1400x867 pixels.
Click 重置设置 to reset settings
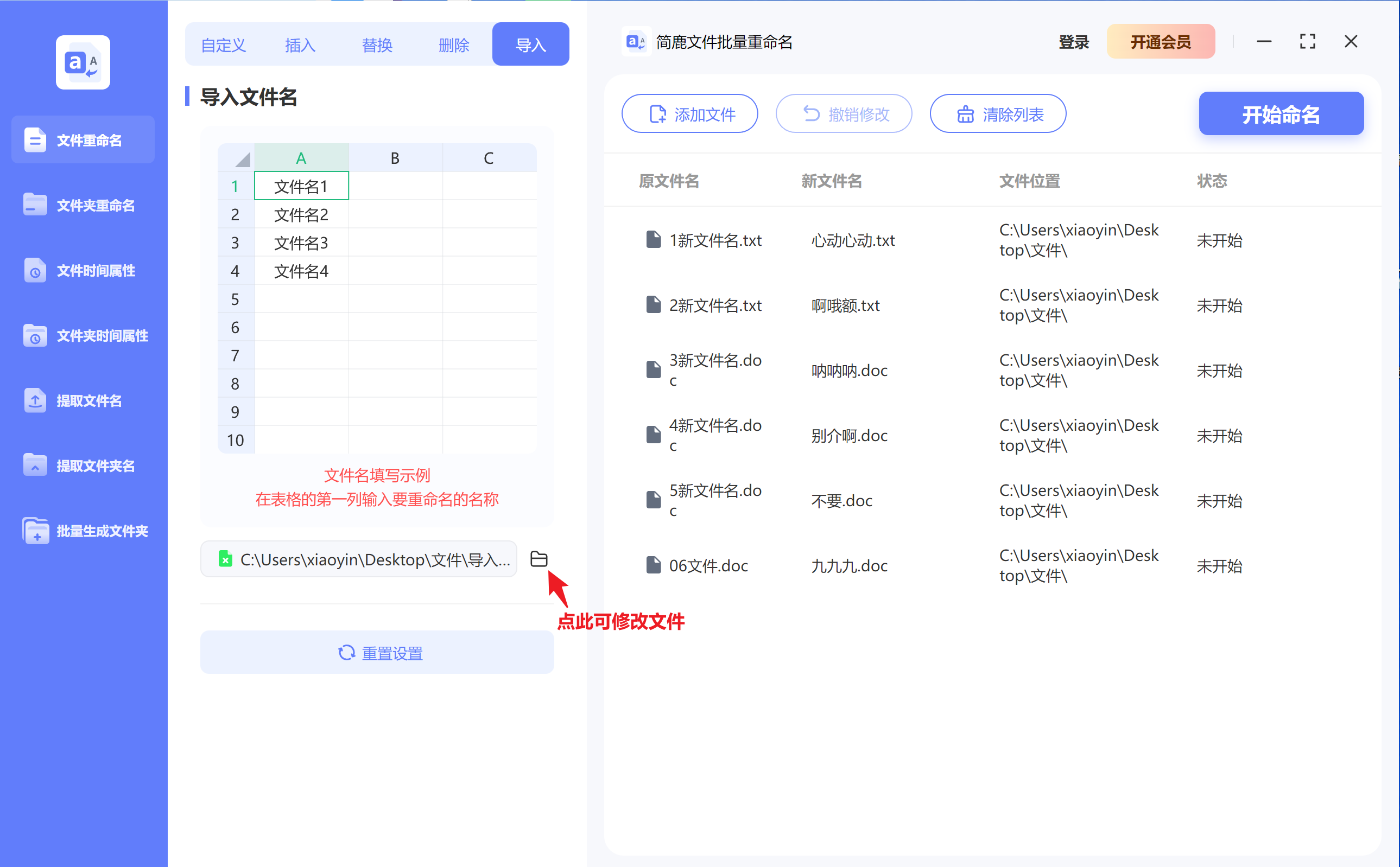[x=377, y=653]
